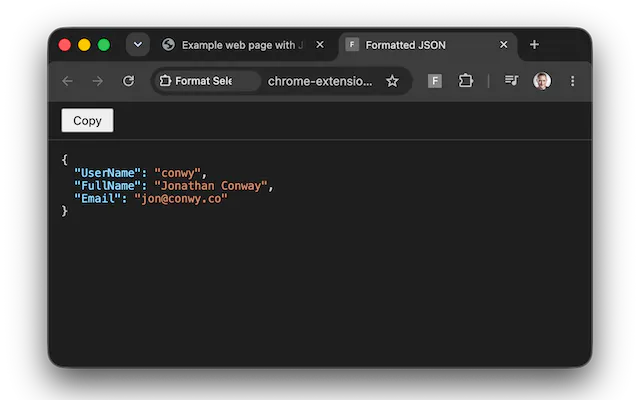Reload the current page
This screenshot has width=640, height=400.
(128, 81)
